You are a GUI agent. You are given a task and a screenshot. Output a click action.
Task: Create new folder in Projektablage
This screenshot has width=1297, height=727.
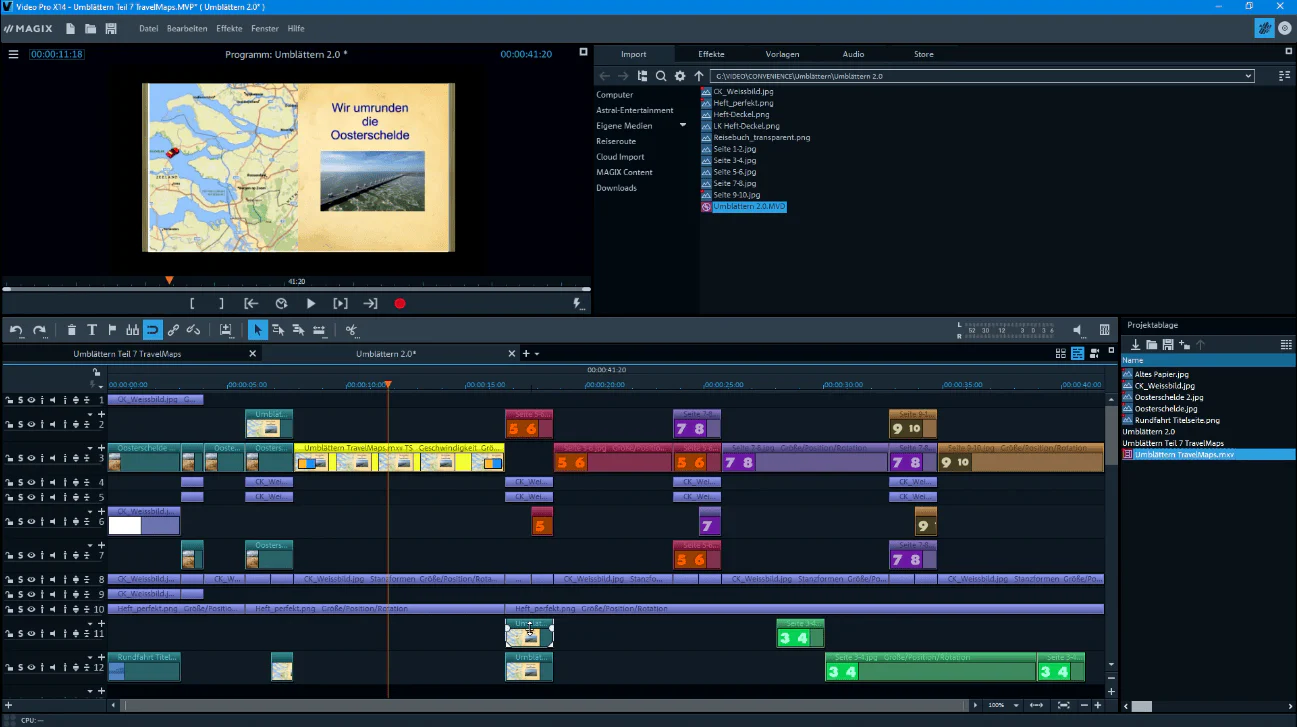pos(1184,345)
